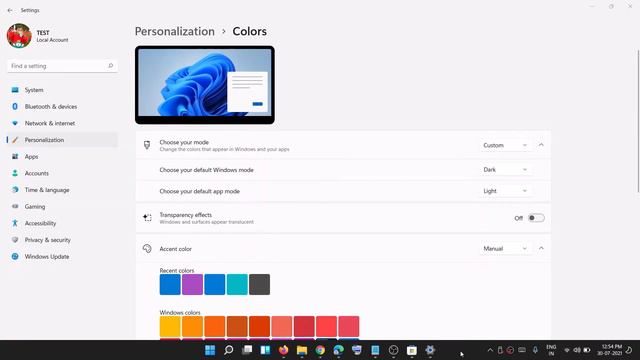Image resolution: width=640 pixels, height=360 pixels.
Task: Click the TEST Local Account name
Action: tap(52, 36)
